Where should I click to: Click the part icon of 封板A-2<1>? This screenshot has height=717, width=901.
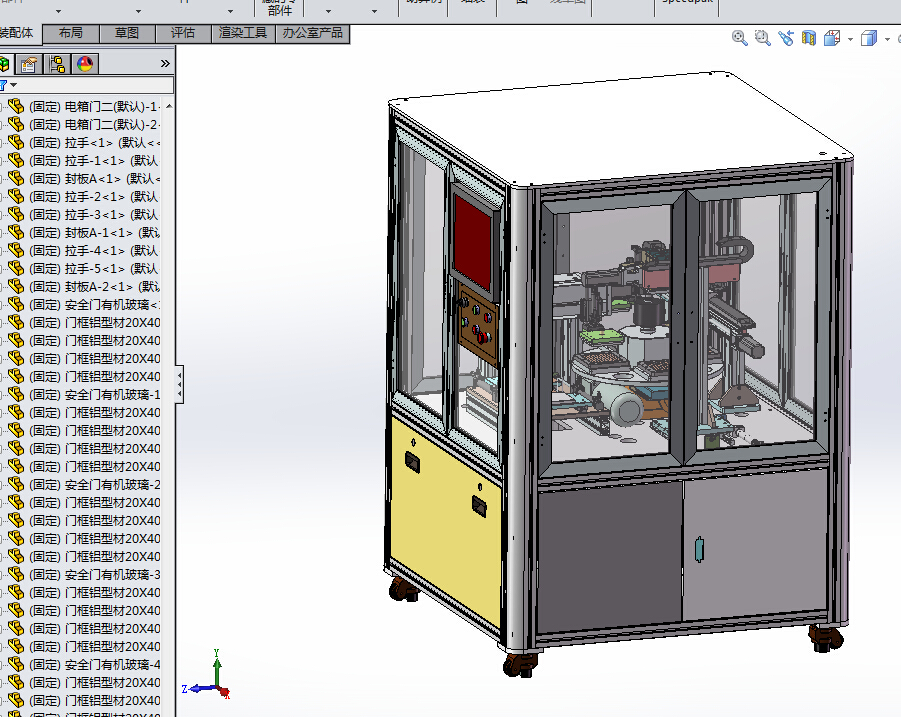point(16,286)
